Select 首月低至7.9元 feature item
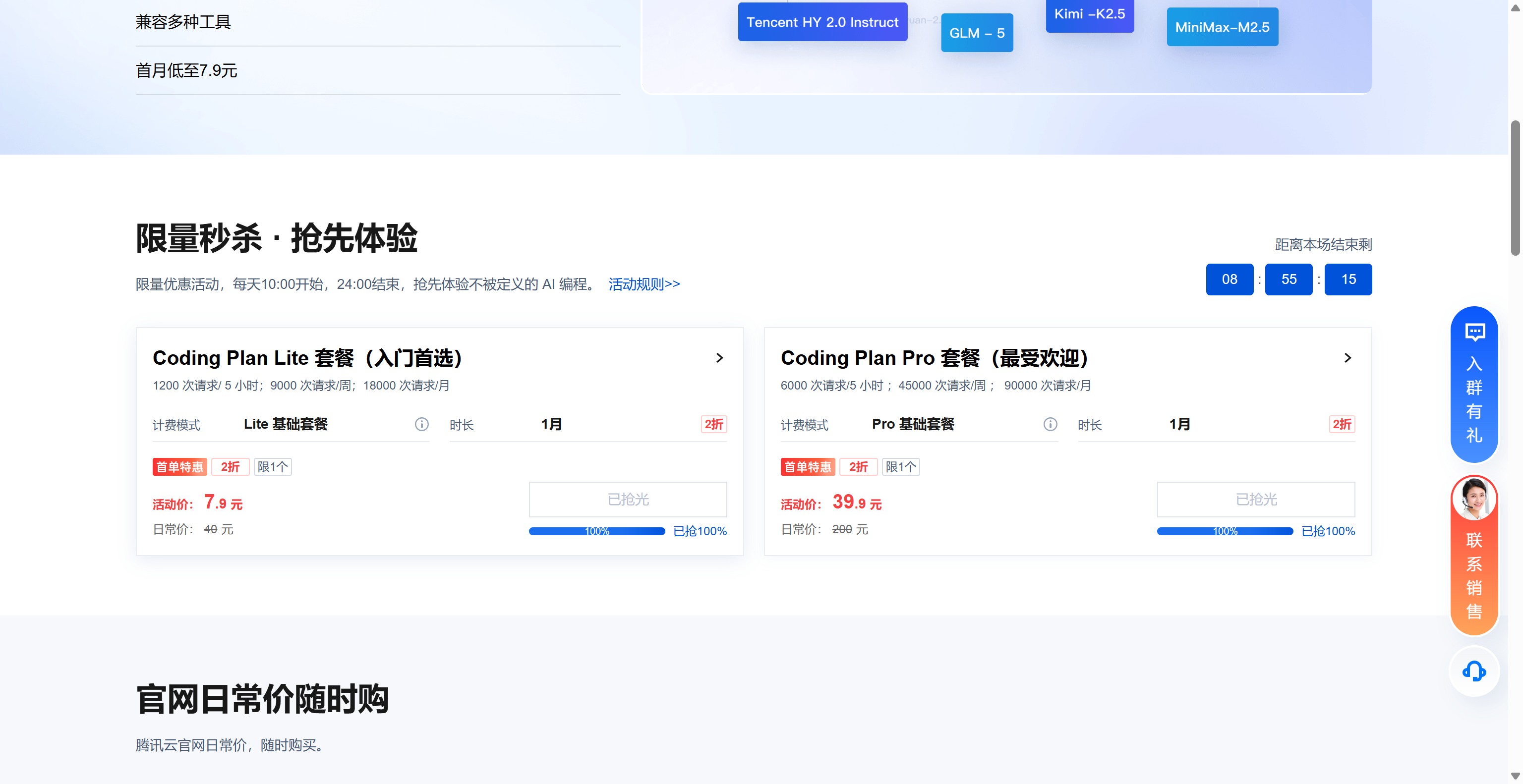 [x=187, y=71]
